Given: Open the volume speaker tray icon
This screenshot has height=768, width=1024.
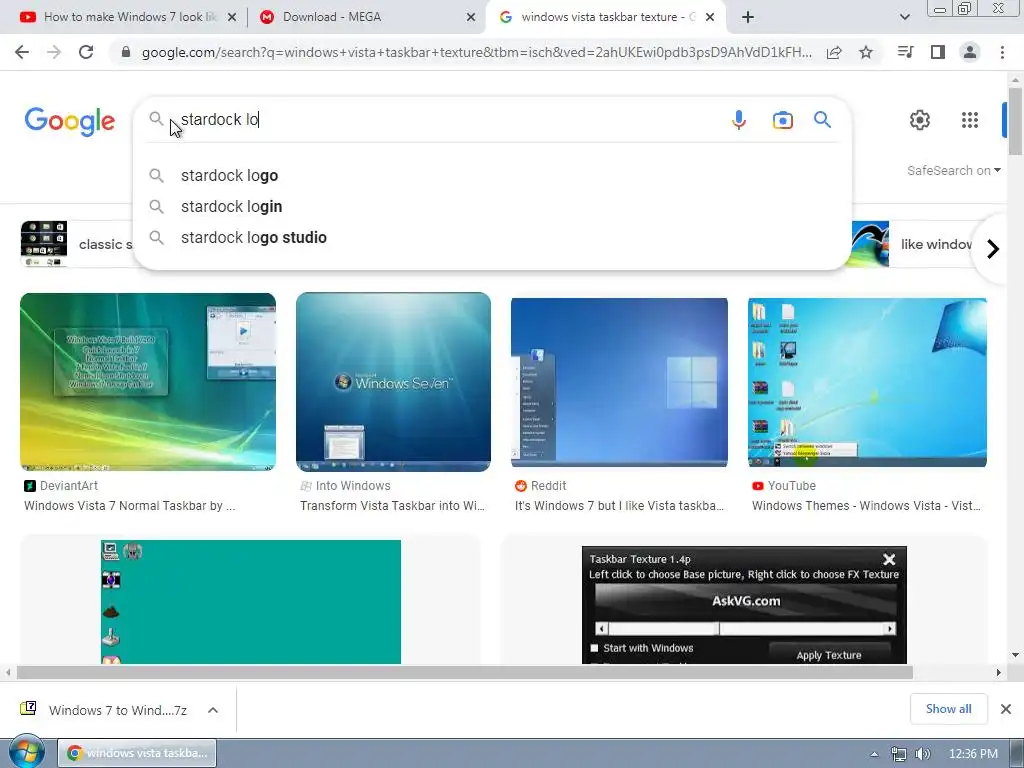Looking at the screenshot, I should 922,754.
